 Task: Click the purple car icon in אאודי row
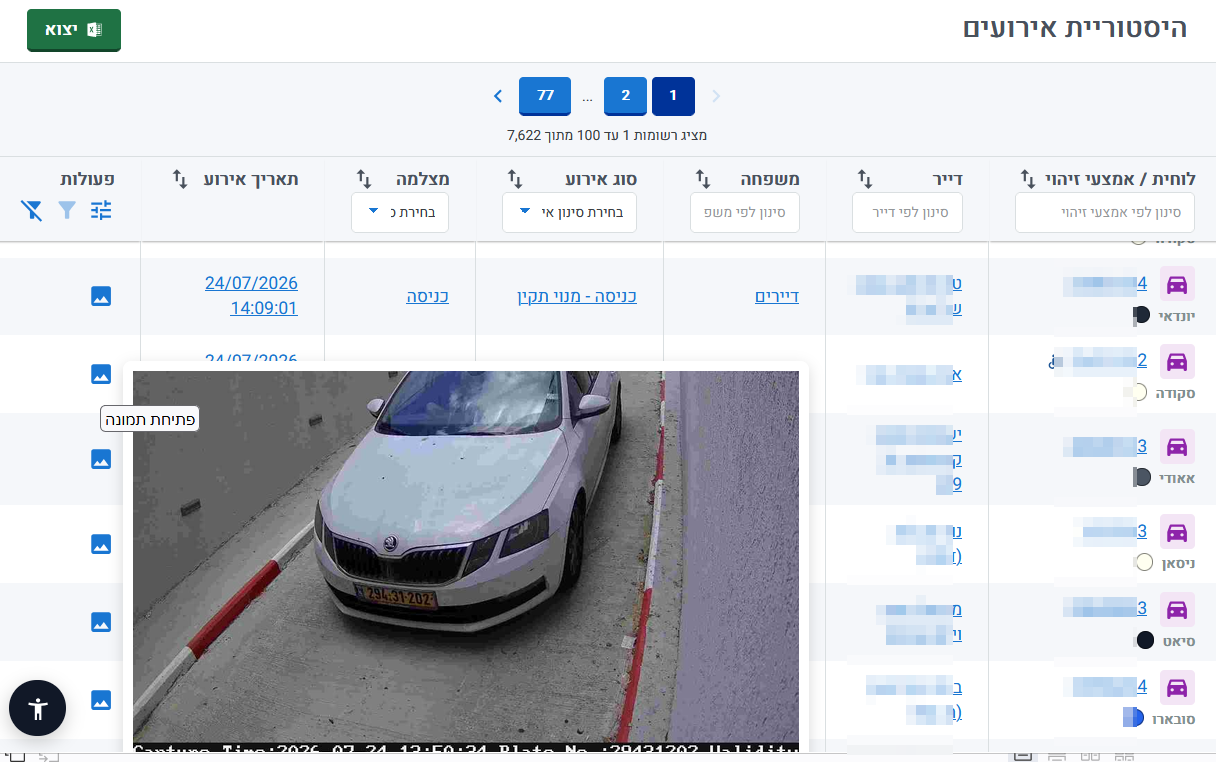1177,446
